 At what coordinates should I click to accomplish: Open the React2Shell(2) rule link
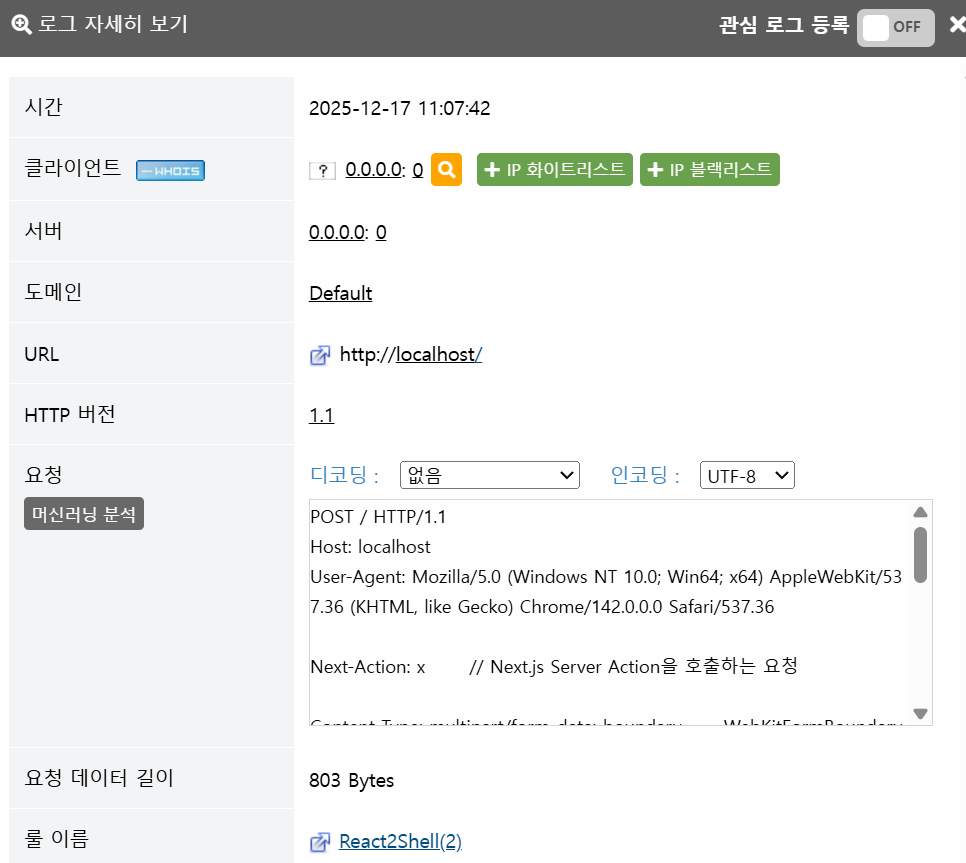tap(400, 841)
